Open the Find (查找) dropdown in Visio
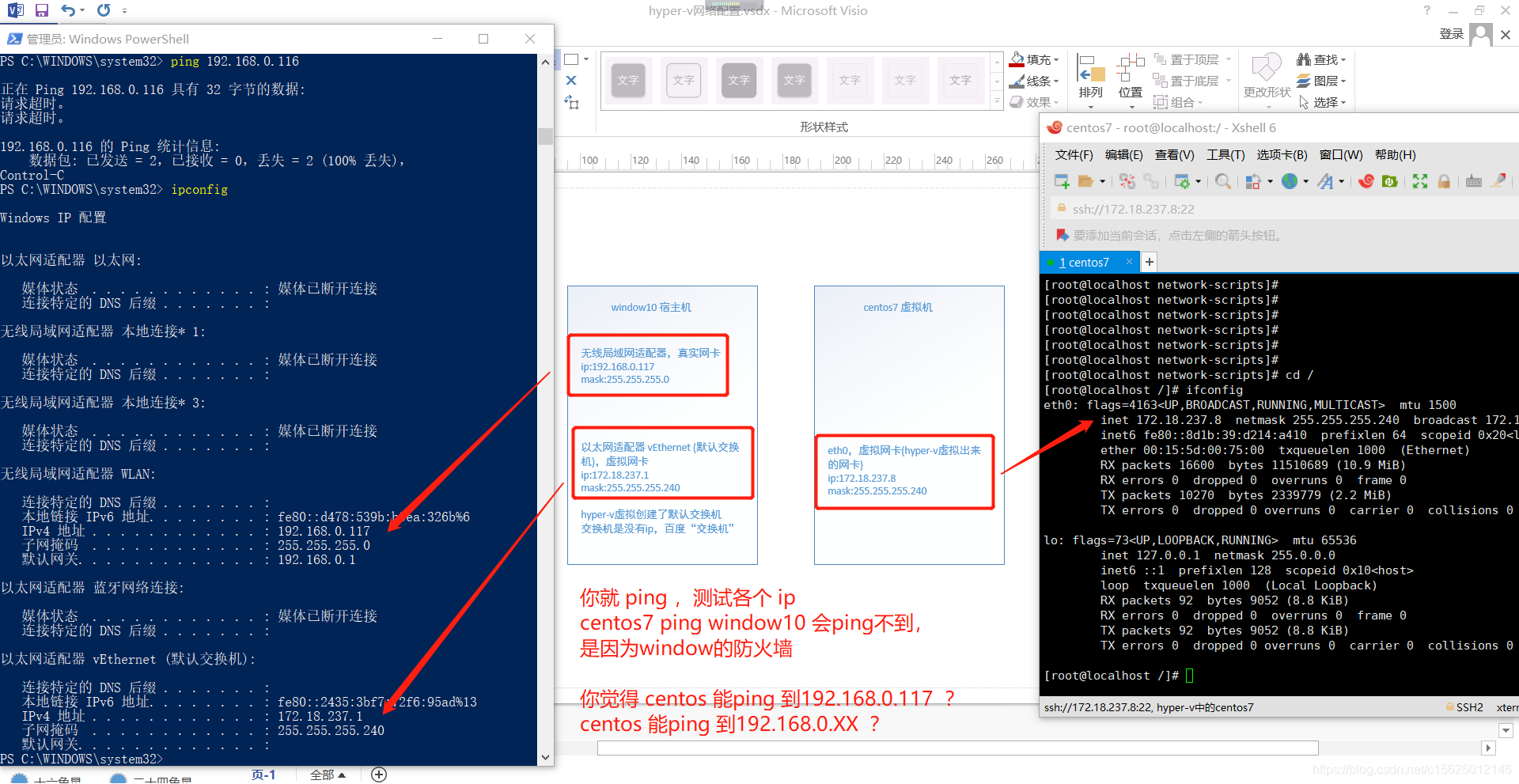Image resolution: width=1519 pixels, height=784 pixels. [x=1321, y=59]
